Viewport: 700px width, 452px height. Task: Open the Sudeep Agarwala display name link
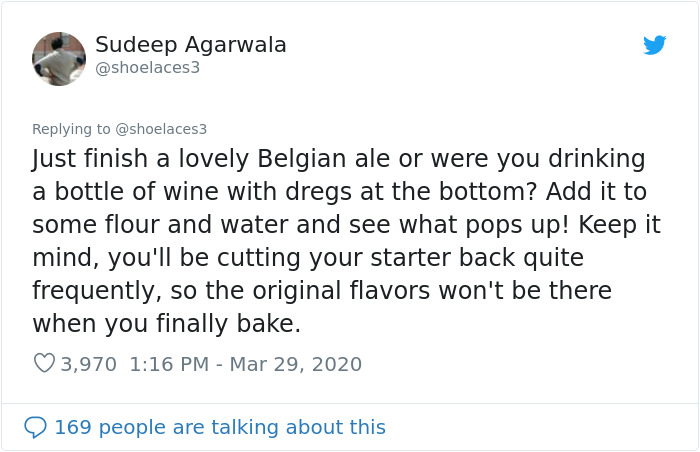pos(191,45)
